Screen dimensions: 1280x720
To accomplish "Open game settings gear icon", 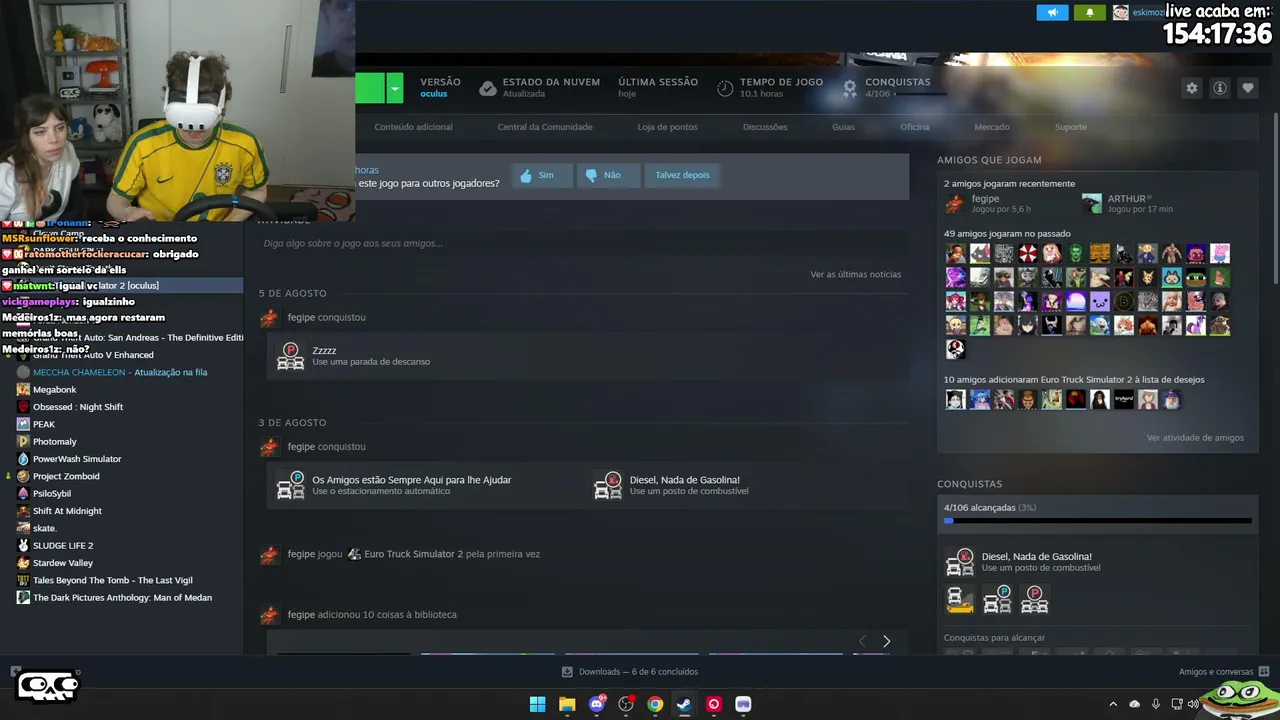I will point(1191,88).
